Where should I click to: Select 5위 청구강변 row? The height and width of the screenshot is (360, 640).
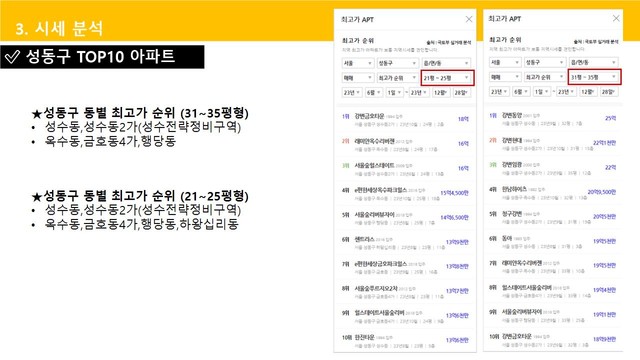(553, 217)
